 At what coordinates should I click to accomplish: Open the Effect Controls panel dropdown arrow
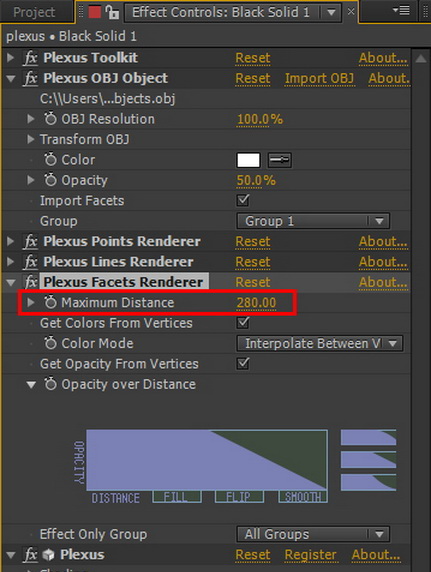pyautogui.click(x=331, y=13)
